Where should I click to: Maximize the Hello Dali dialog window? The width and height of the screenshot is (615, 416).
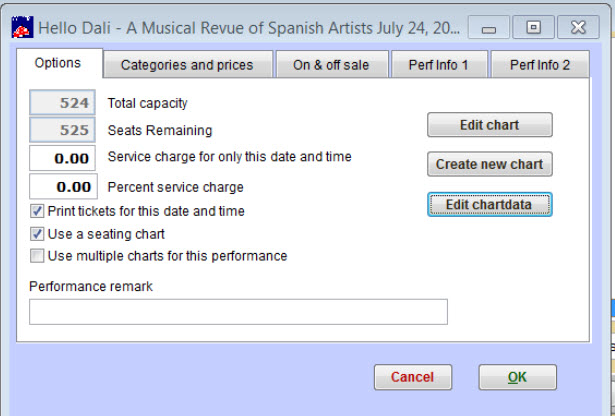pos(533,27)
